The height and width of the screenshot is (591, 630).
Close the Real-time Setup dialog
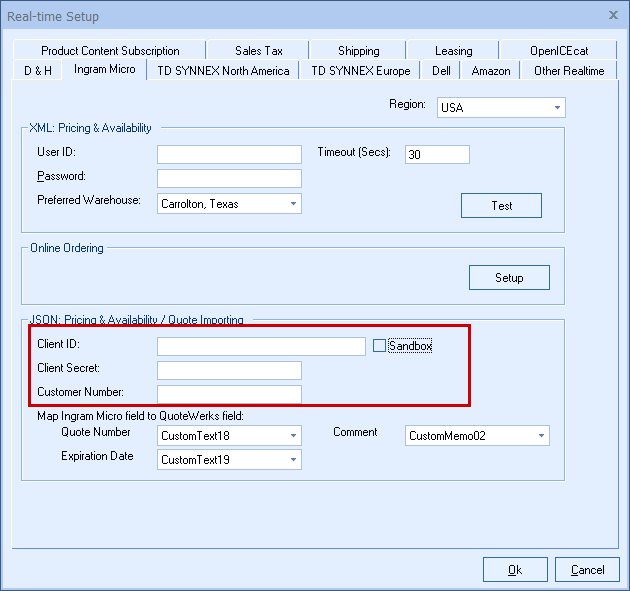[x=613, y=15]
